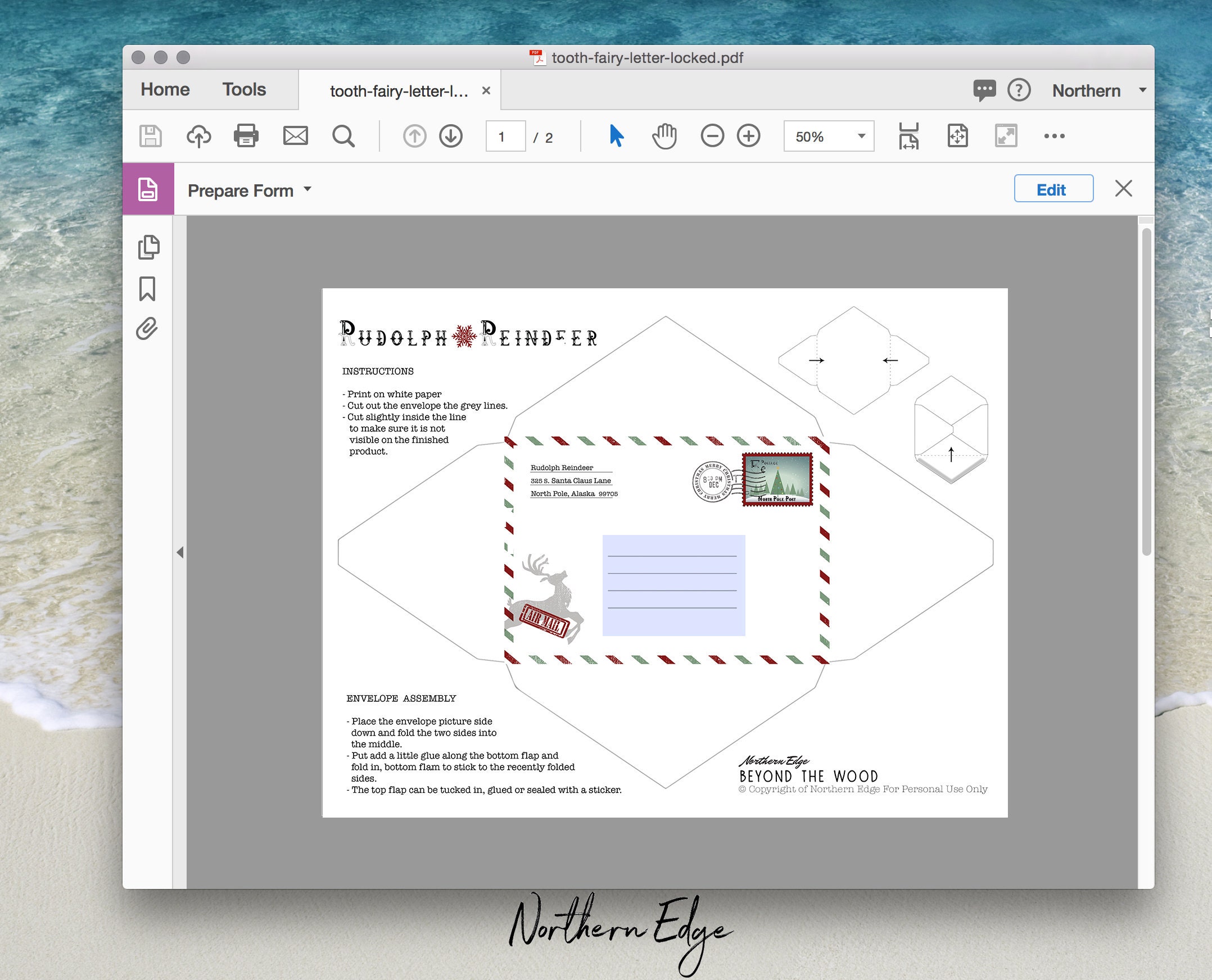
Task: Open the 50% zoom level dropdown
Action: [829, 136]
